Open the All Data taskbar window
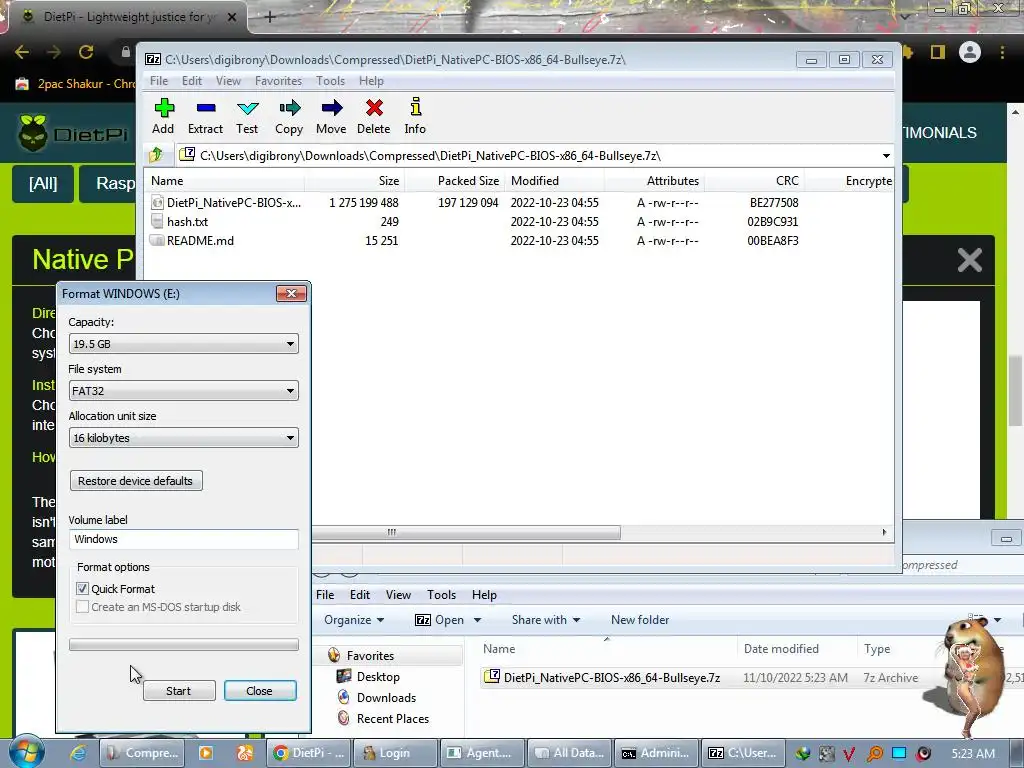 (569, 753)
